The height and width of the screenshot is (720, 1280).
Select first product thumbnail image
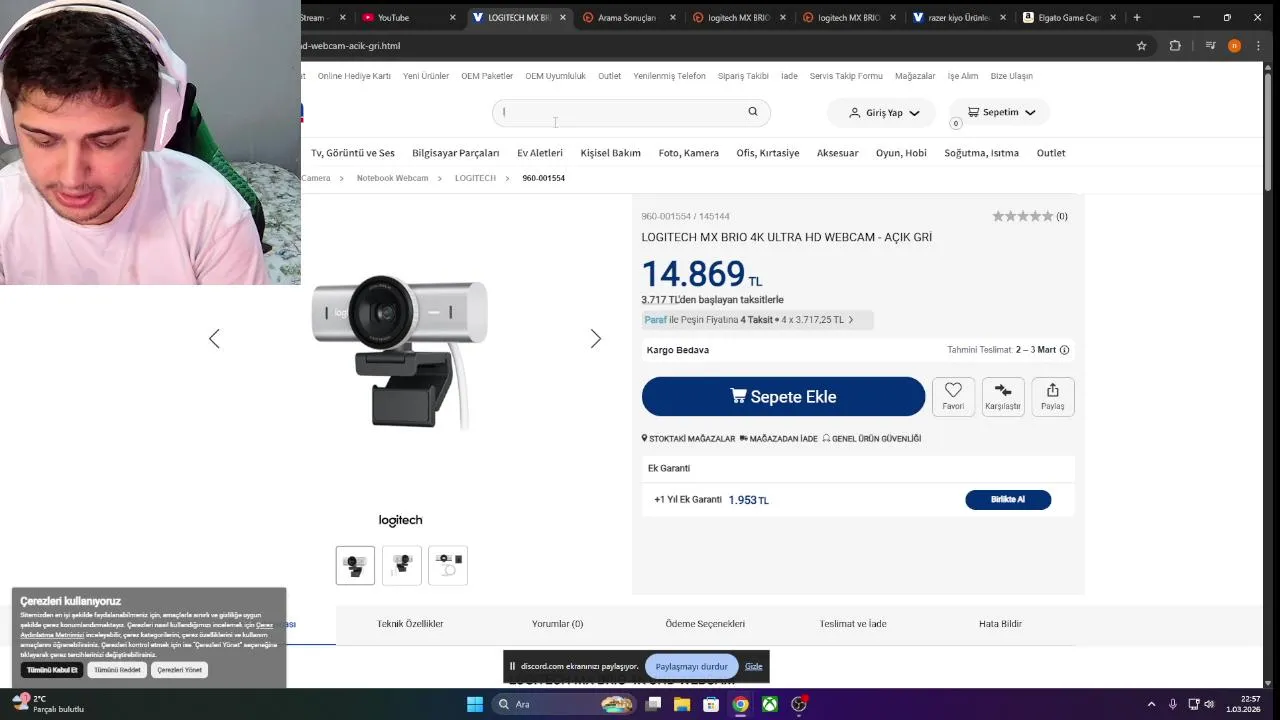click(355, 565)
